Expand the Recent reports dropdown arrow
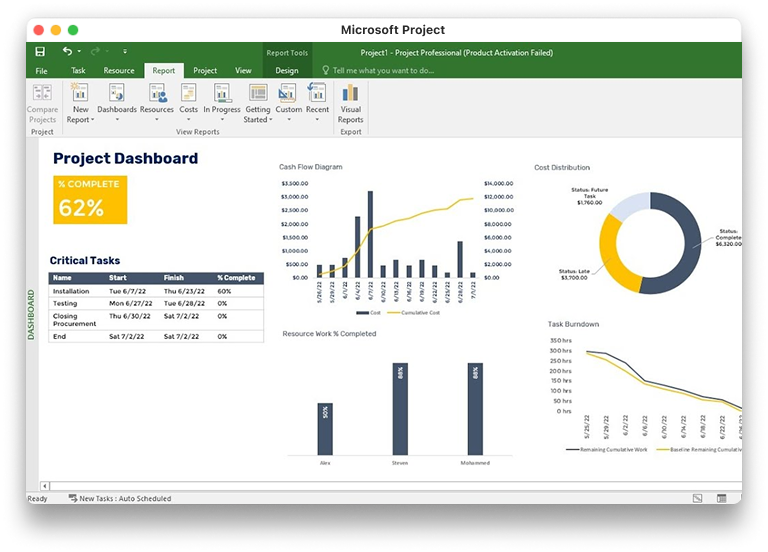Screen dimensions: 768x552 tap(317, 120)
